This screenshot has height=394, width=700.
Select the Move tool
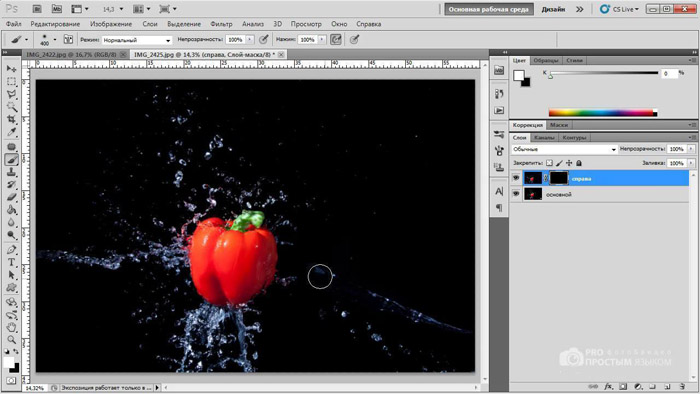tap(12, 69)
